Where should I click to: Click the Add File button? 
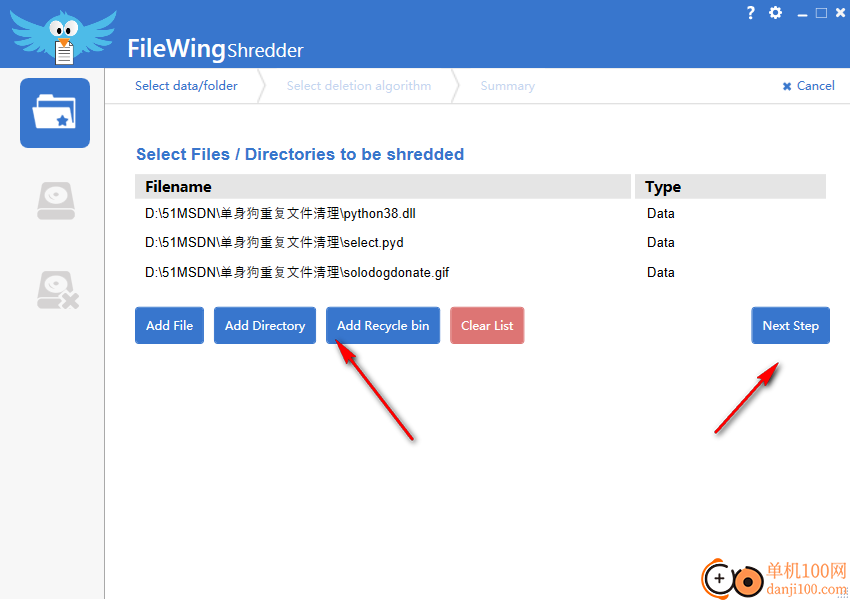point(170,325)
